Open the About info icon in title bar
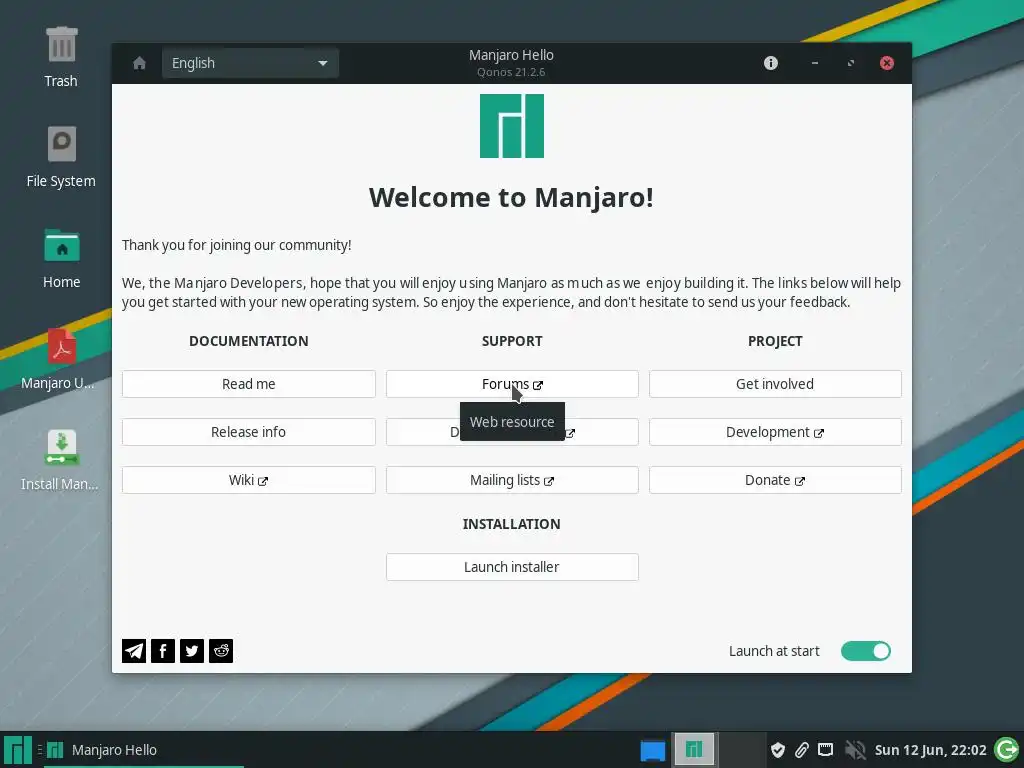This screenshot has height=768, width=1024. click(x=771, y=63)
